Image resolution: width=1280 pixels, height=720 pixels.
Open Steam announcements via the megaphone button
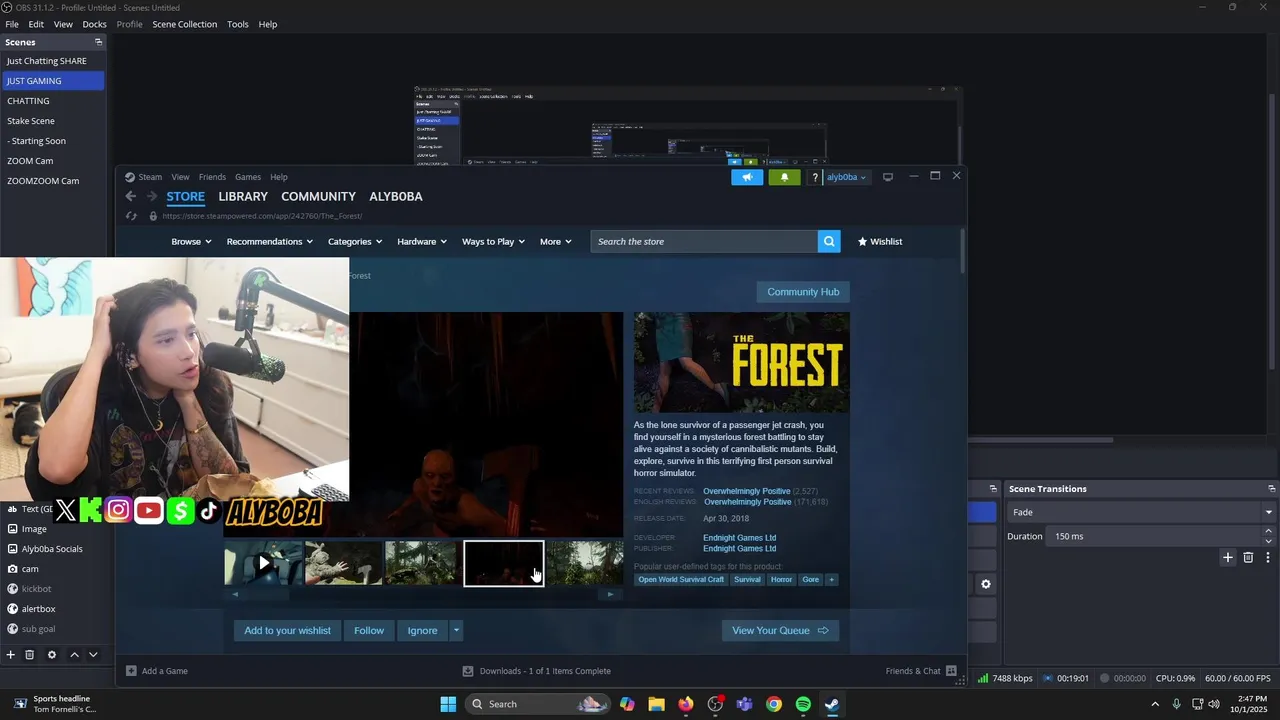click(x=747, y=177)
